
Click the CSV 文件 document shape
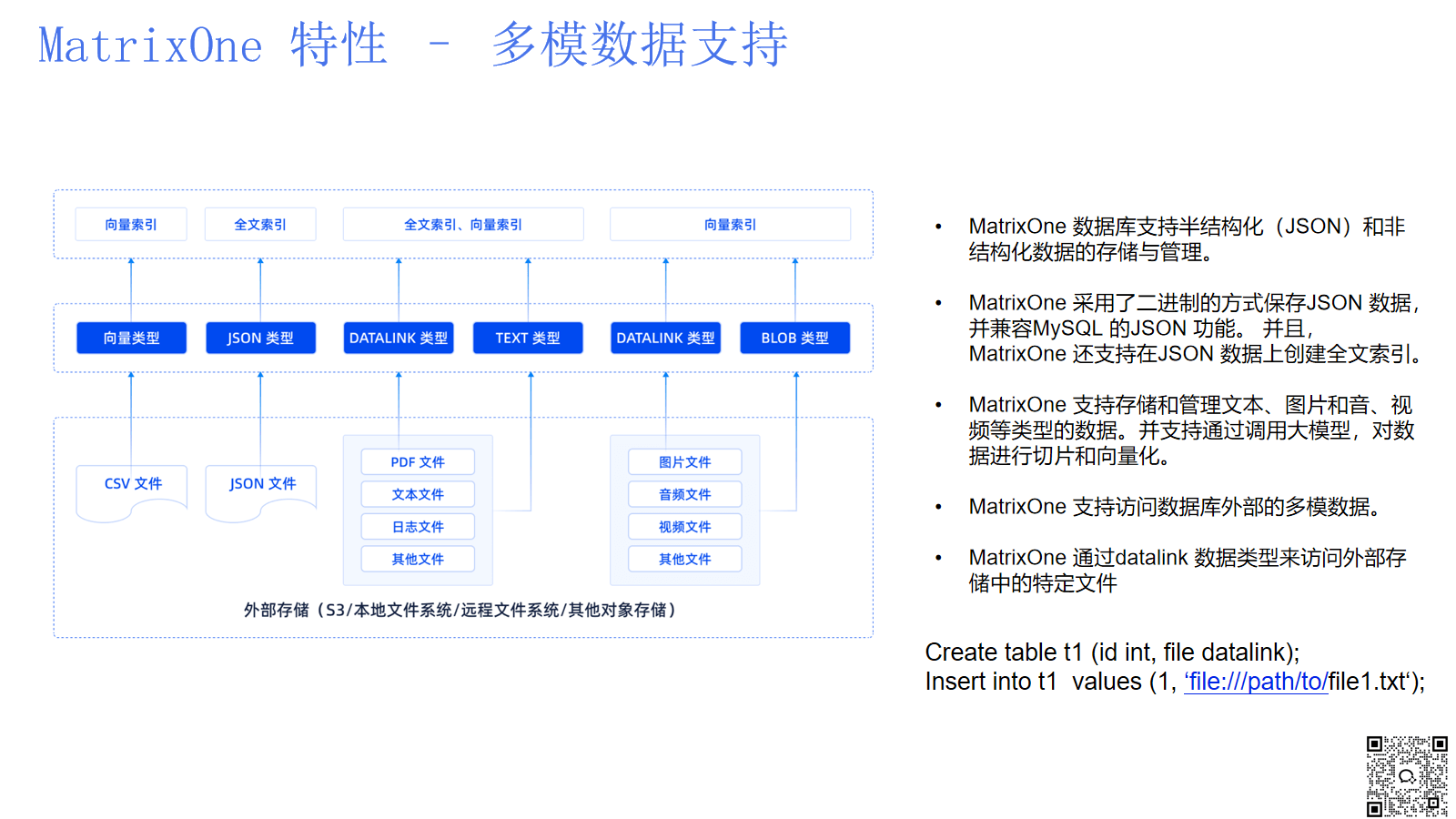click(132, 492)
